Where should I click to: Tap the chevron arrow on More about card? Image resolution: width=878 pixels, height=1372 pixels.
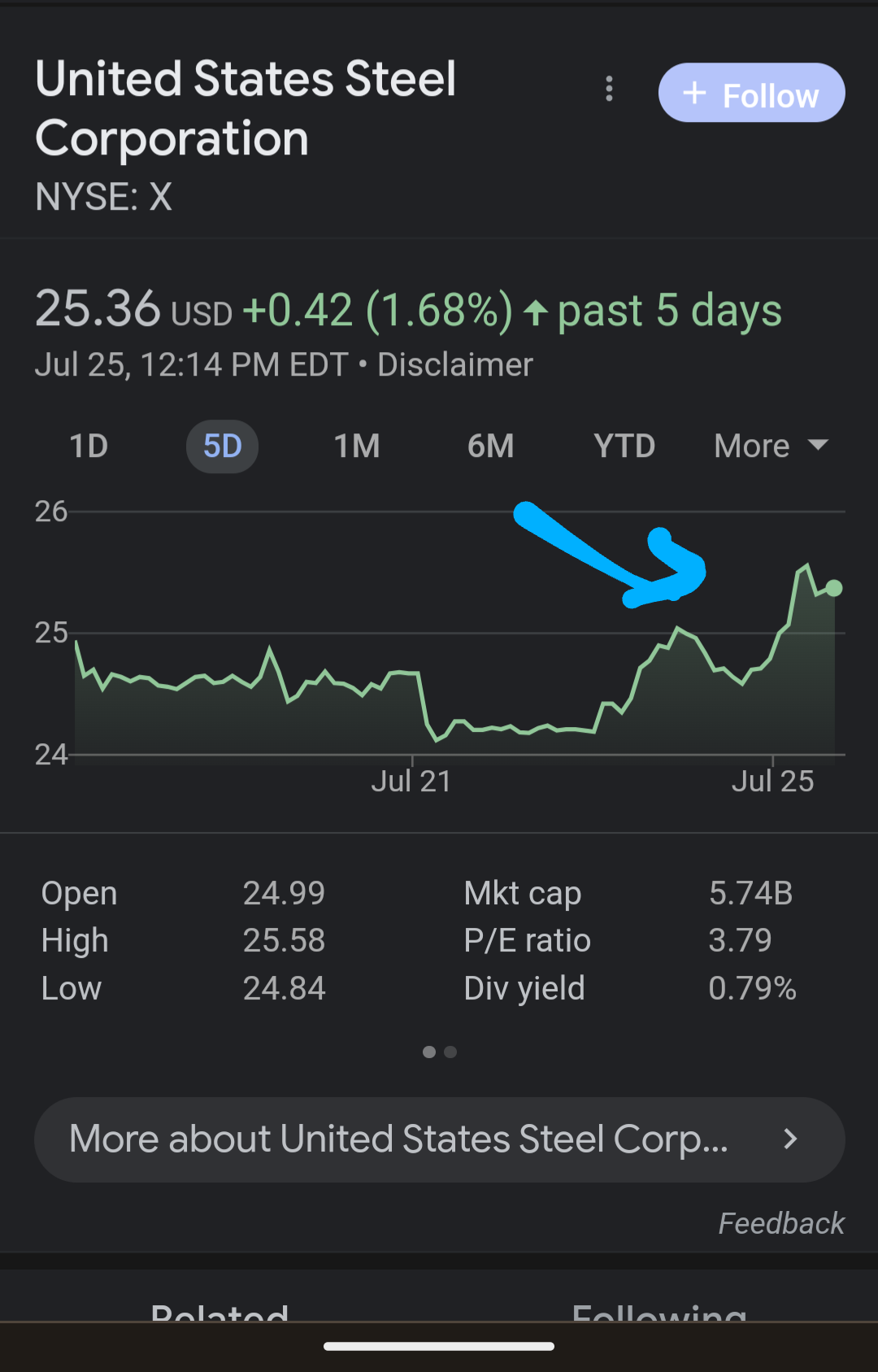click(x=790, y=1139)
